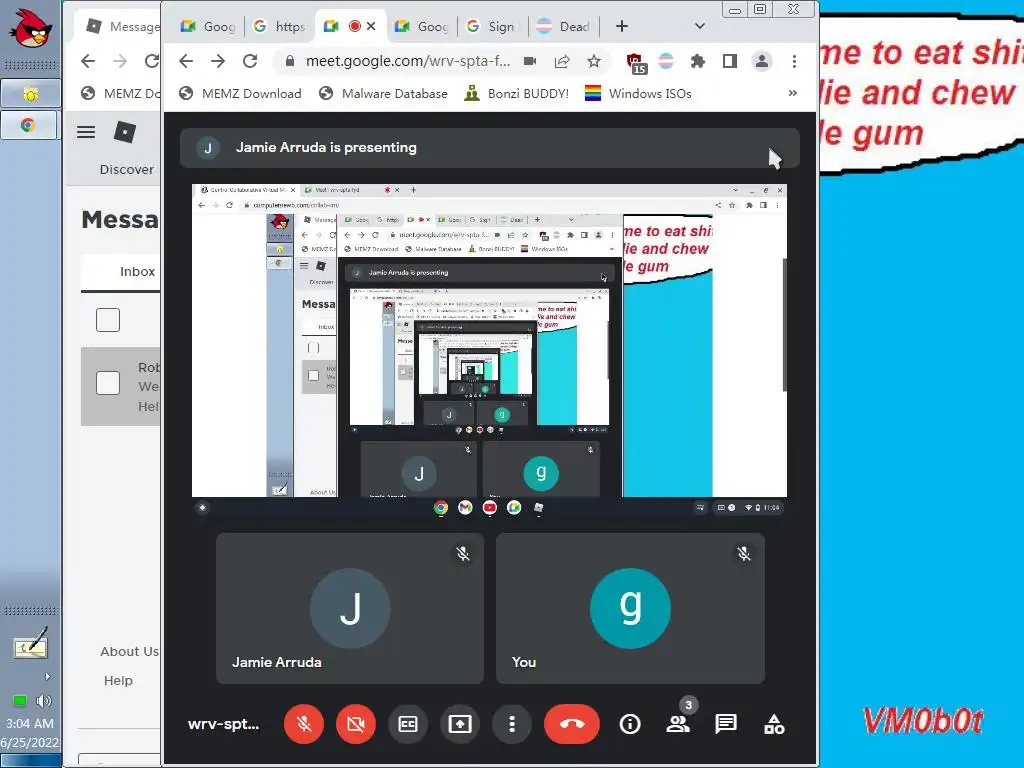Click the Present now button

pyautogui.click(x=460, y=724)
